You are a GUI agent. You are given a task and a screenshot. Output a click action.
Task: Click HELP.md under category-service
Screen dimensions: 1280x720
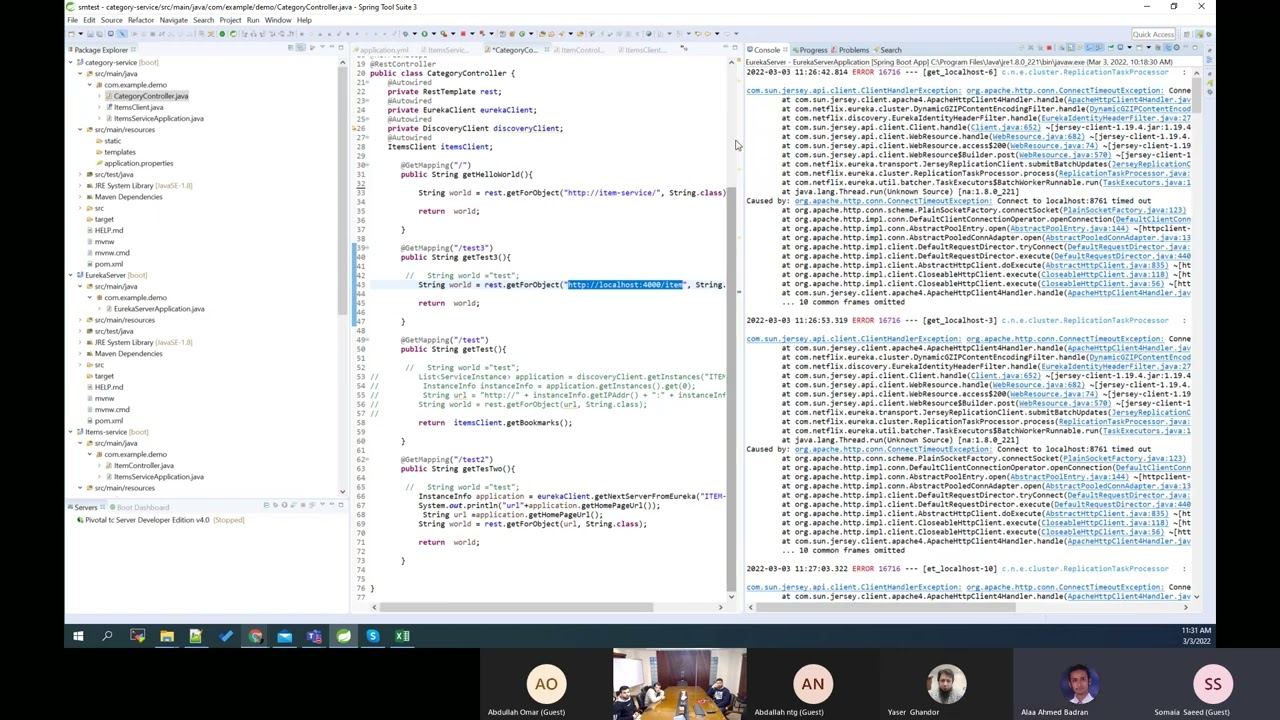coord(108,230)
